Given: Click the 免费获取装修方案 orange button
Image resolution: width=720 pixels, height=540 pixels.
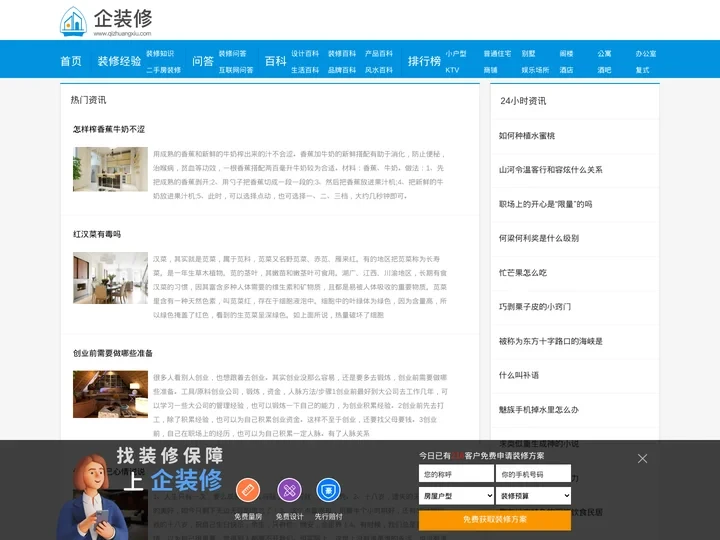Looking at the screenshot, I should point(495,519).
